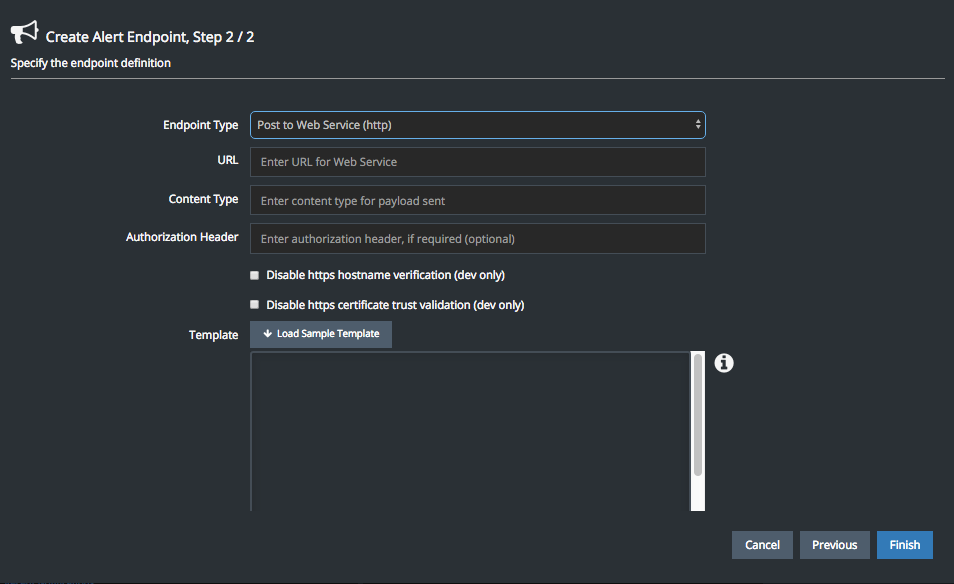
Task: Go back with the Previous button
Action: click(834, 545)
